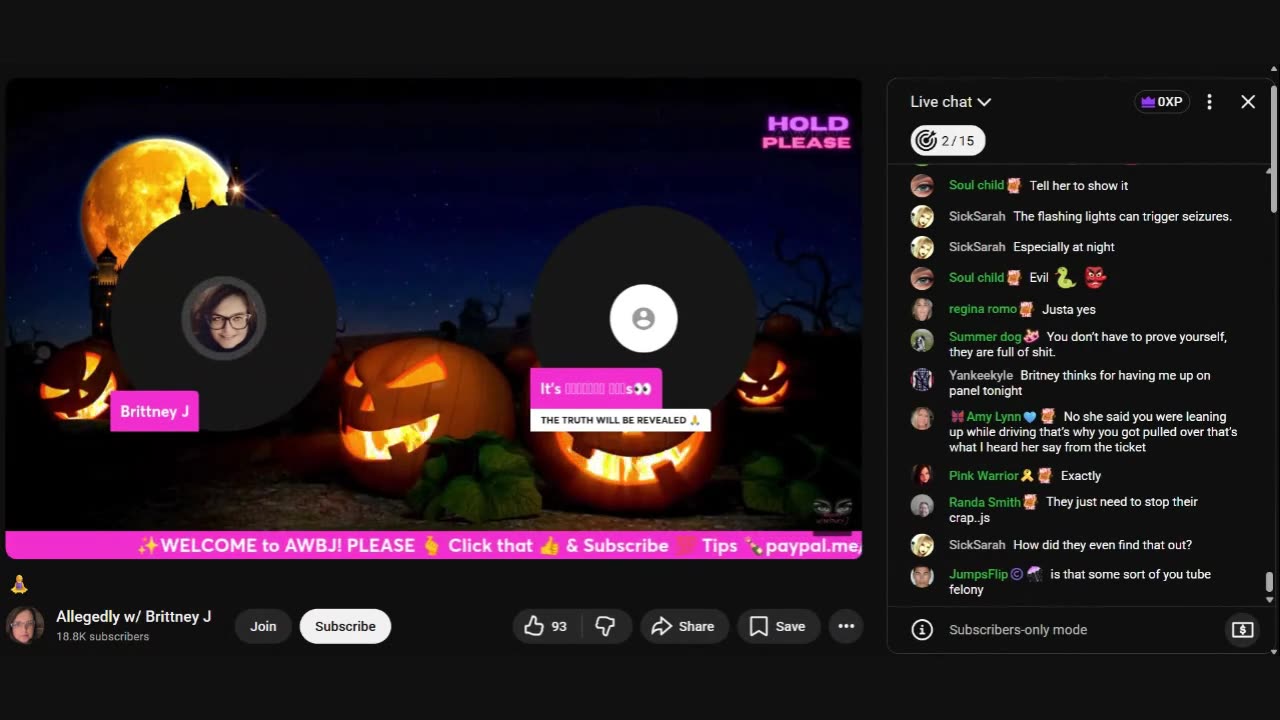This screenshot has width=1280, height=720.
Task: Click Soul child avatar on 'Tell her to show it'
Action: coord(922,186)
